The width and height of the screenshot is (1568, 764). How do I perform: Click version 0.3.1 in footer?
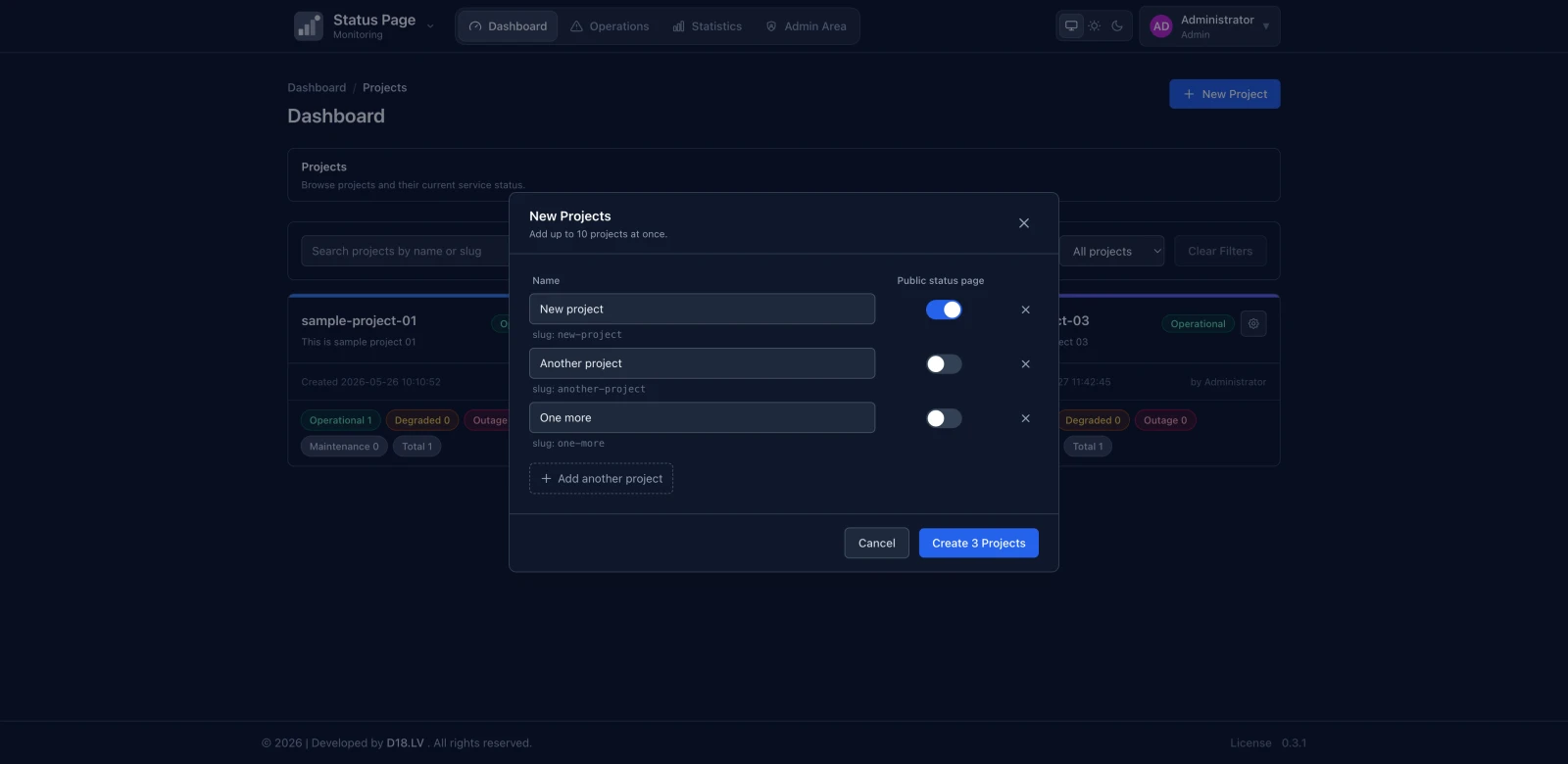coord(1294,743)
